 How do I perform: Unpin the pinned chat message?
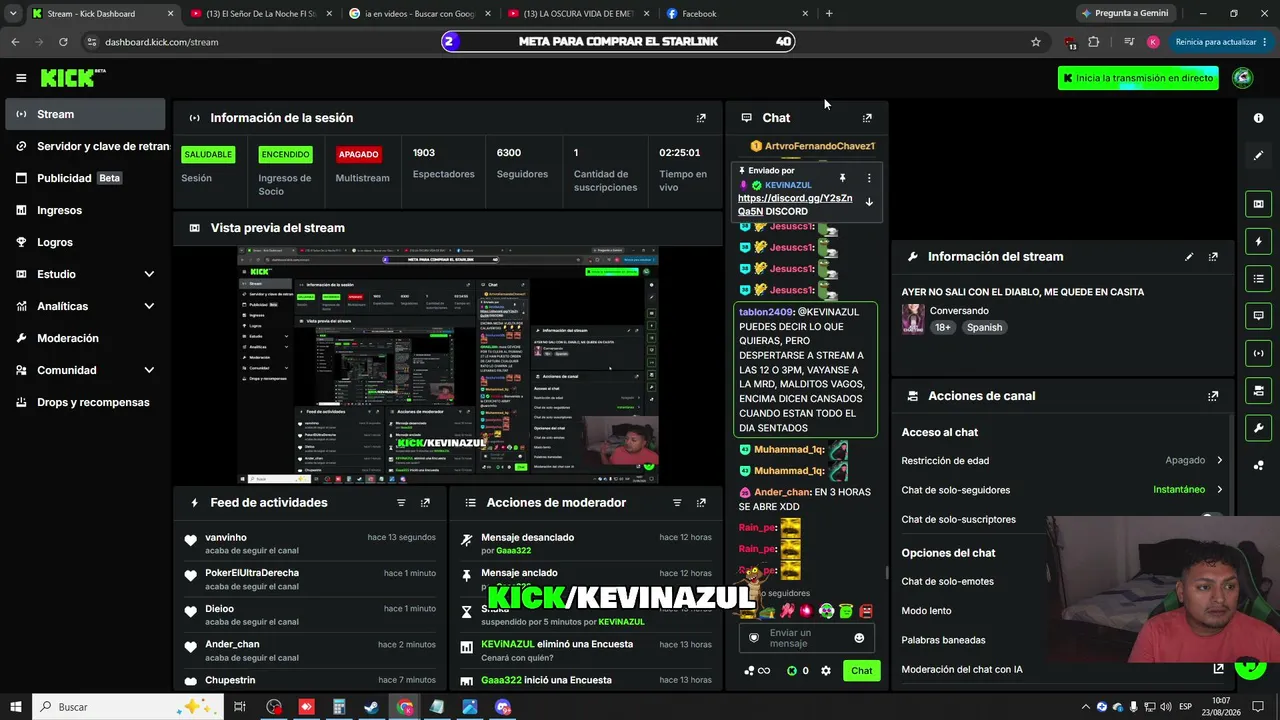coord(842,178)
